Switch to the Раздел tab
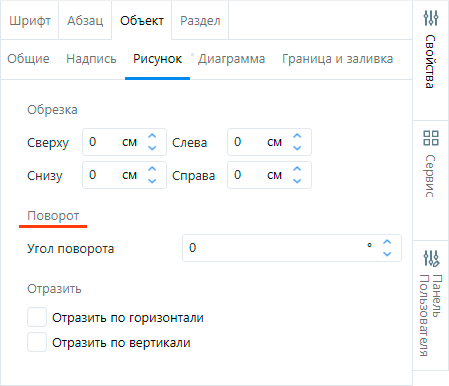This screenshot has height=386, width=449. tap(200, 21)
